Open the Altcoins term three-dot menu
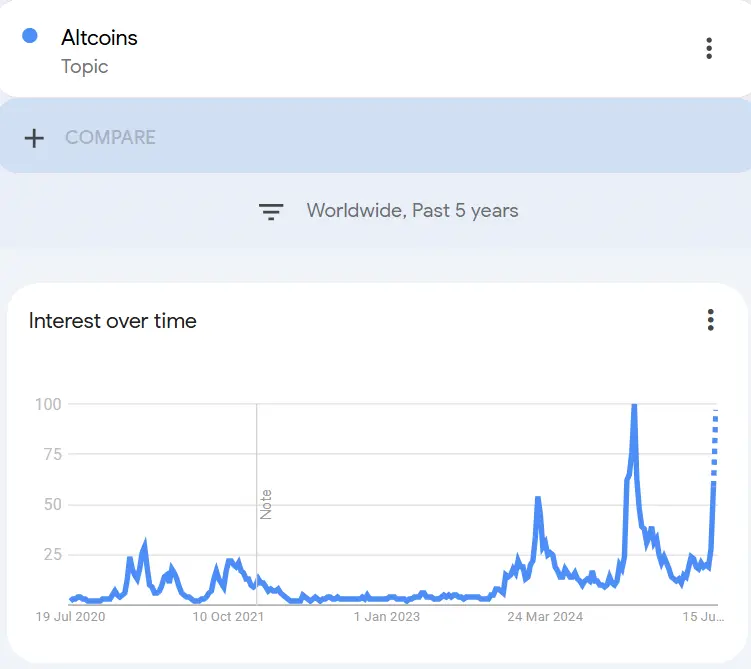The image size is (751, 669). [x=709, y=48]
